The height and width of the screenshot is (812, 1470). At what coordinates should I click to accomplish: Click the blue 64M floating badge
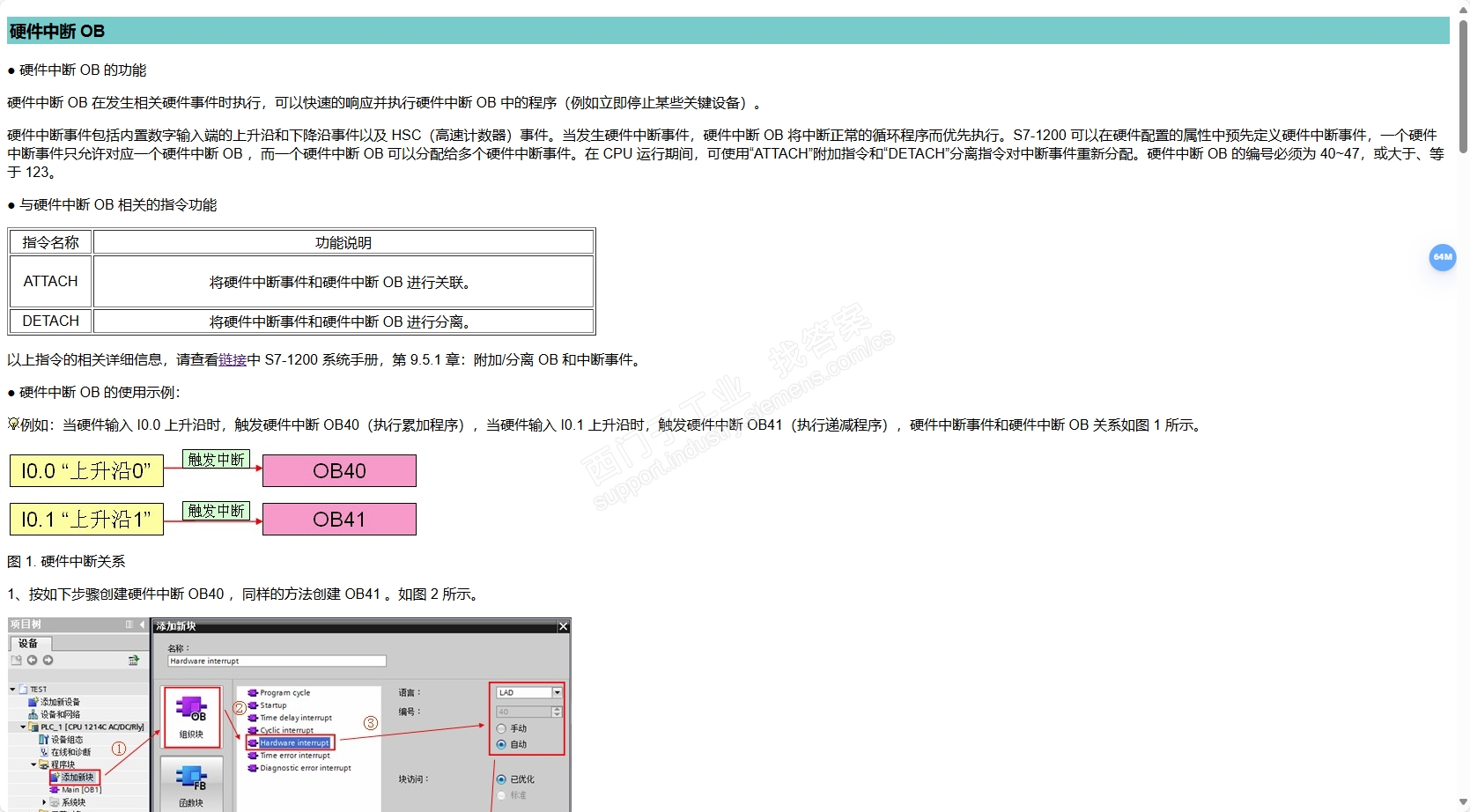pyautogui.click(x=1443, y=257)
